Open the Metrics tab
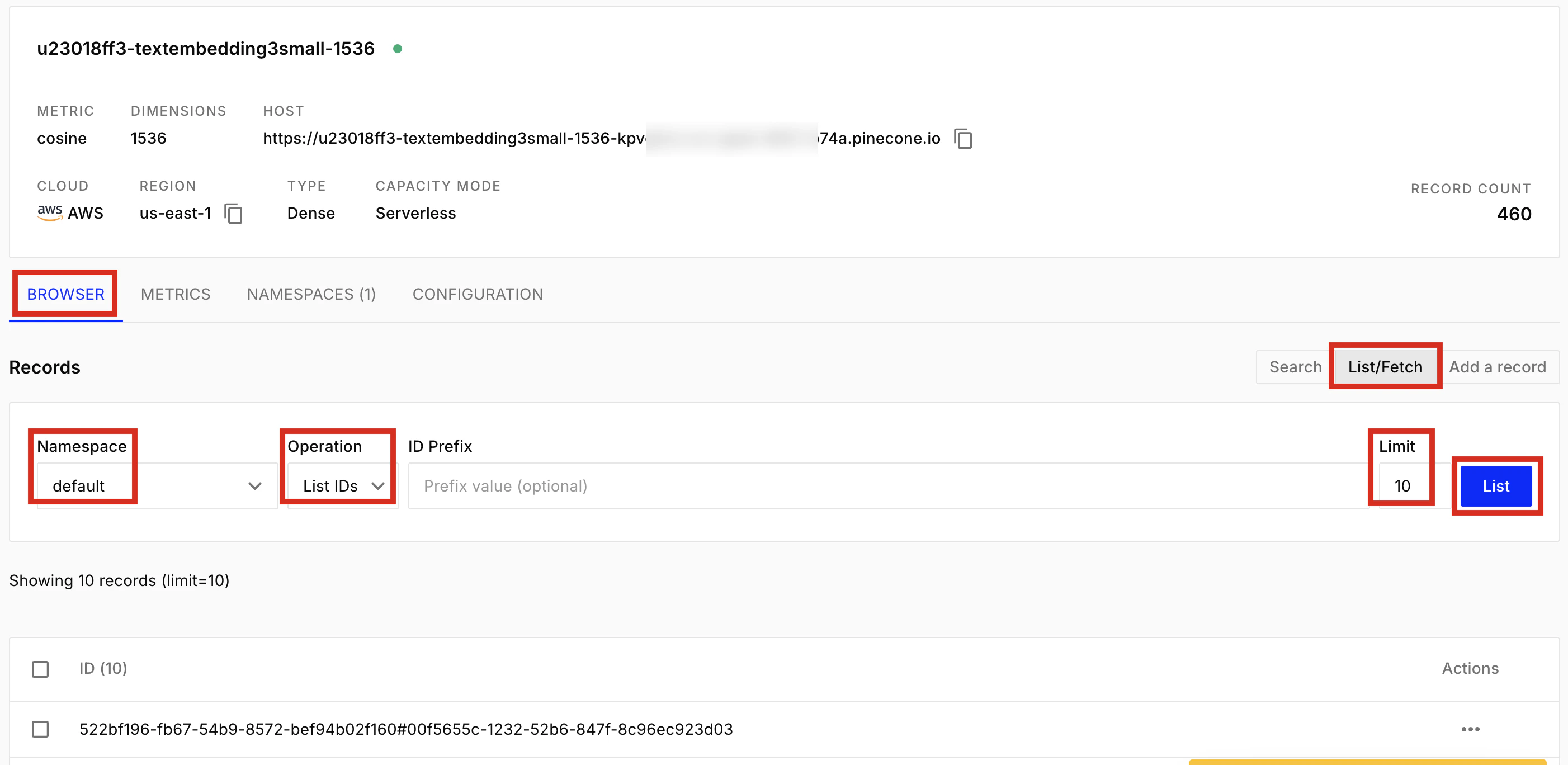1568x765 pixels. 175,294
